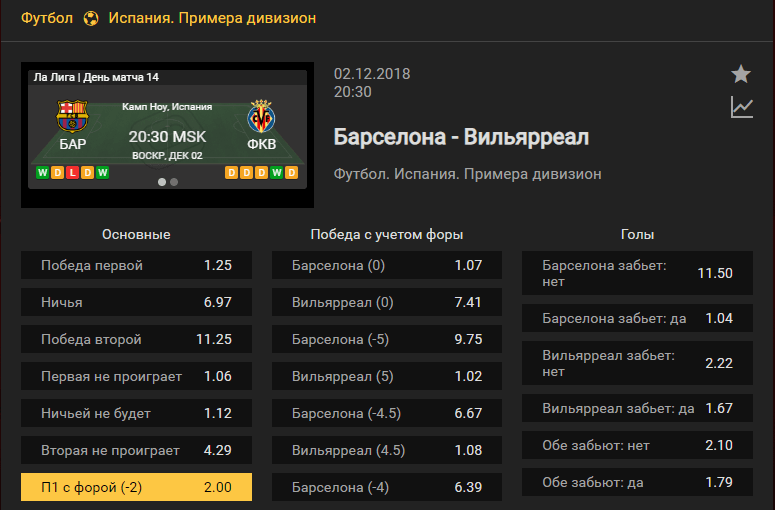
Task: Click the БАР team abbreviation
Action: coord(73,144)
